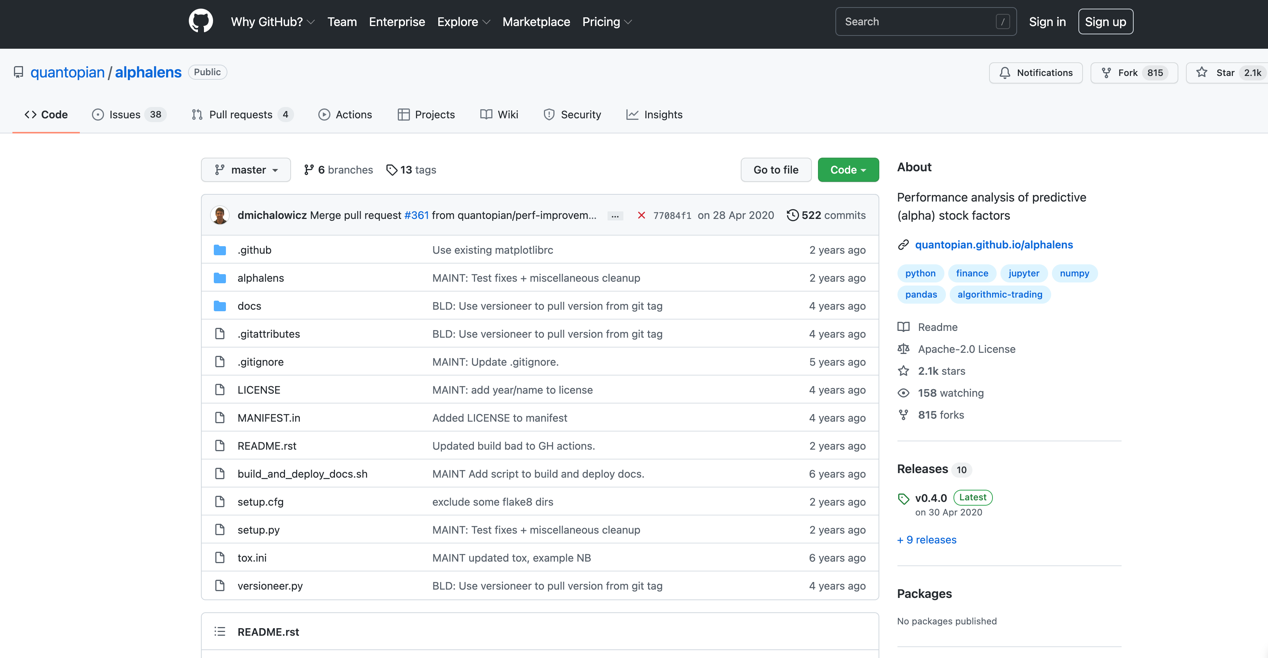Expand the green Code dropdown
1268x658 pixels.
[848, 170]
